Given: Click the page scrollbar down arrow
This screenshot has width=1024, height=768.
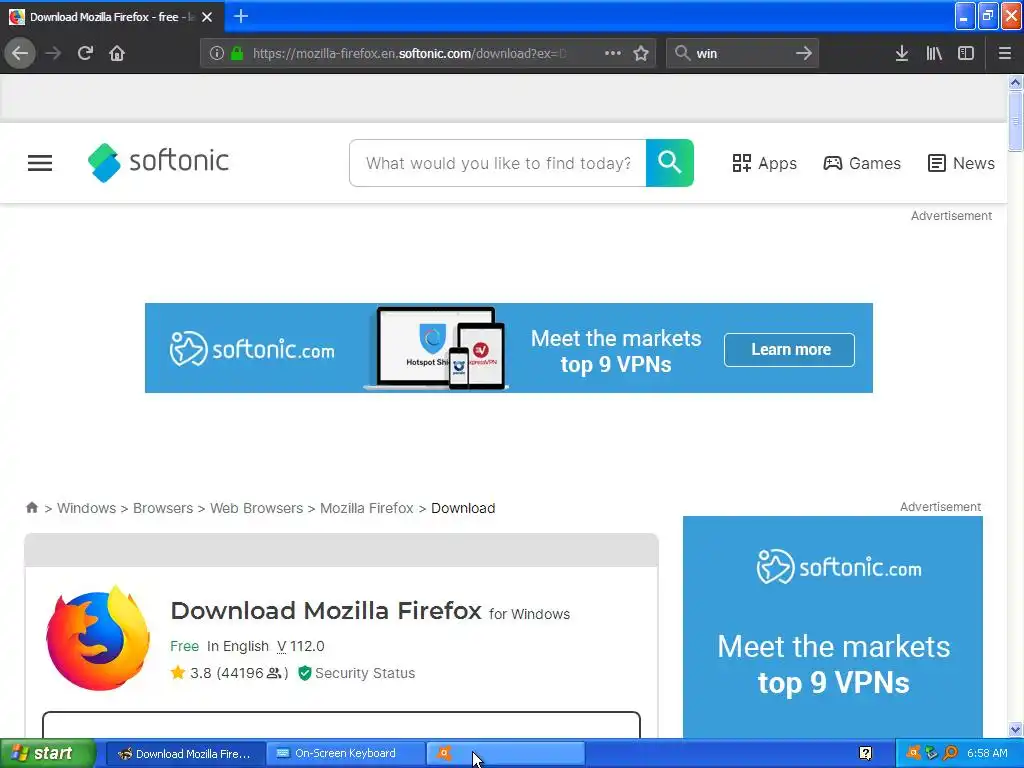Looking at the screenshot, I should click(1015, 729).
